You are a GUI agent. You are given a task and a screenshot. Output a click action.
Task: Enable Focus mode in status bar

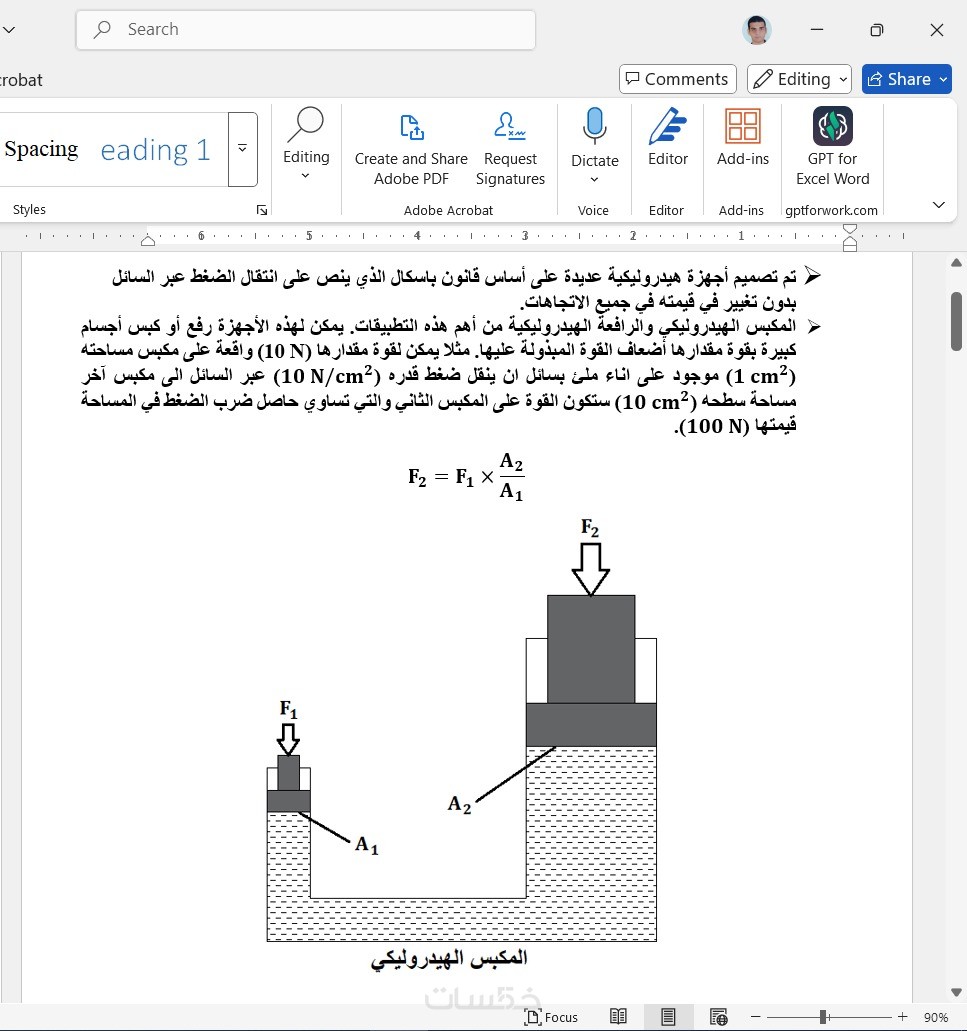[551, 1017]
